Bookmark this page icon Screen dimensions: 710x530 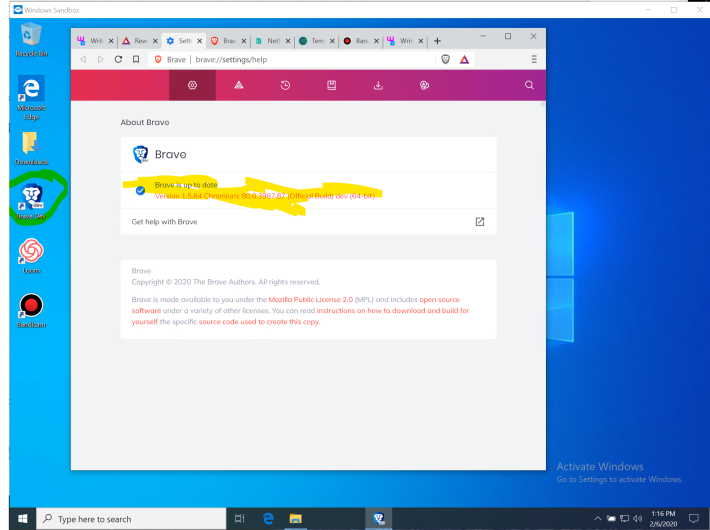[x=136, y=59]
